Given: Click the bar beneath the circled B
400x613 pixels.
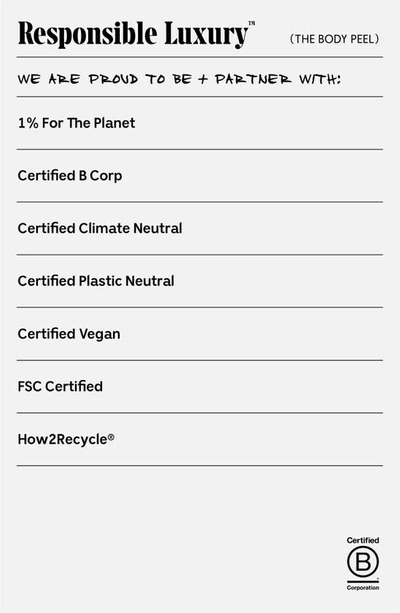Looking at the screenshot, I should tap(363, 582).
